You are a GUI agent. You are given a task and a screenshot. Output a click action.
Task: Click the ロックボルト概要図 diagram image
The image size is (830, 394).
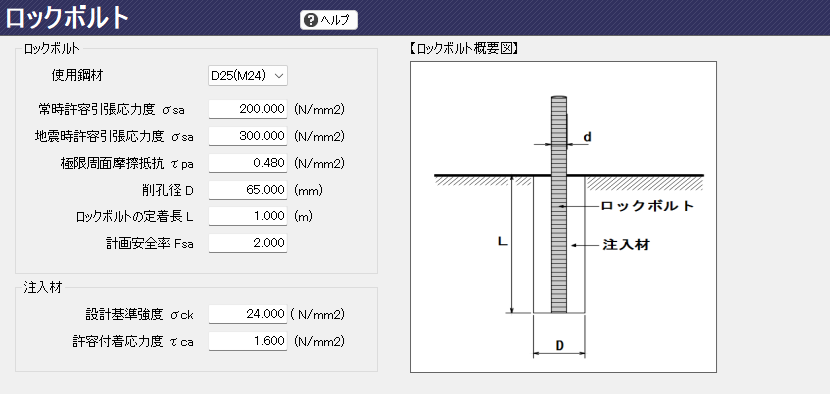click(x=563, y=217)
